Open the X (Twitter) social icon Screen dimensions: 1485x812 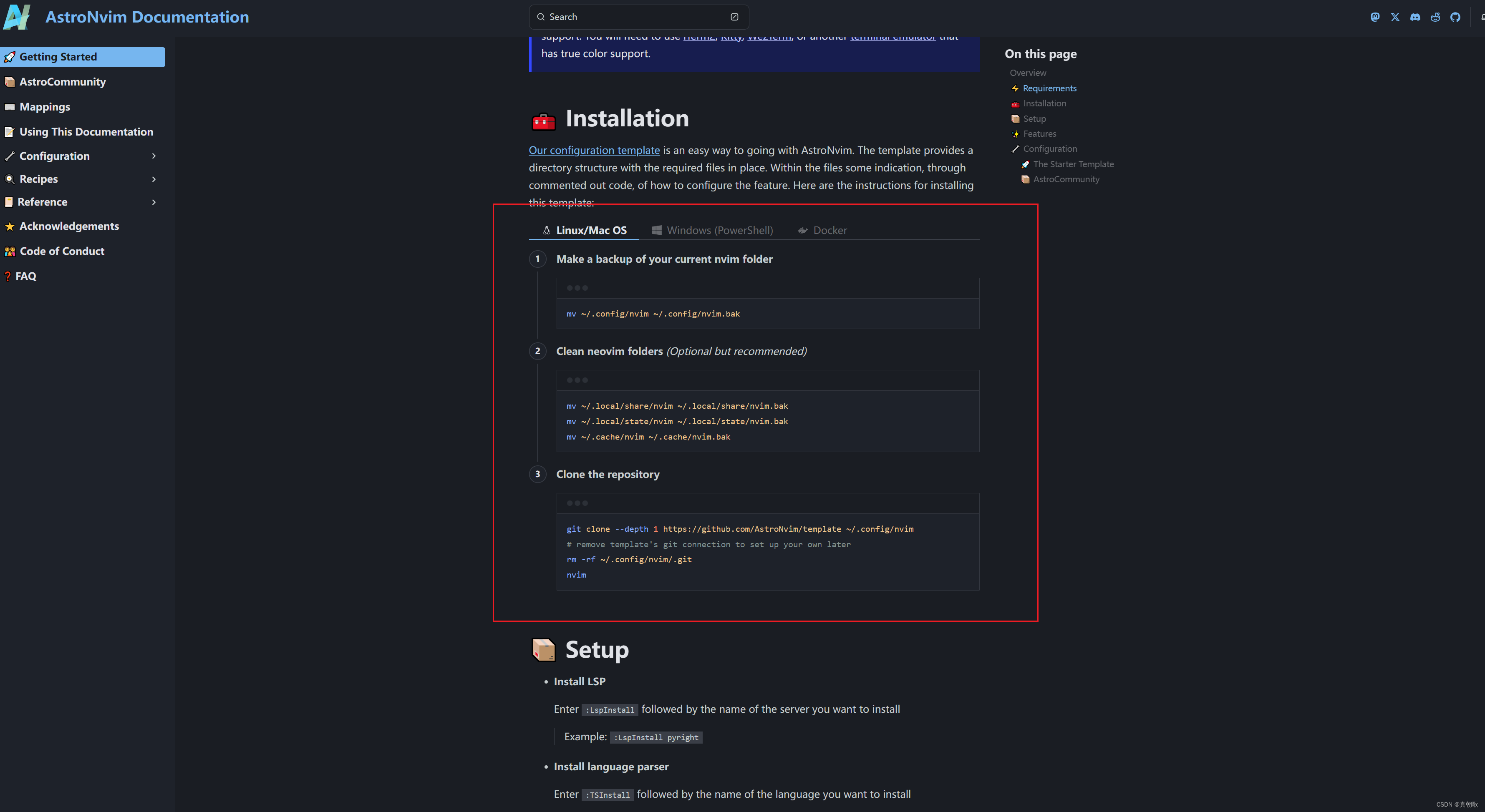point(1395,17)
